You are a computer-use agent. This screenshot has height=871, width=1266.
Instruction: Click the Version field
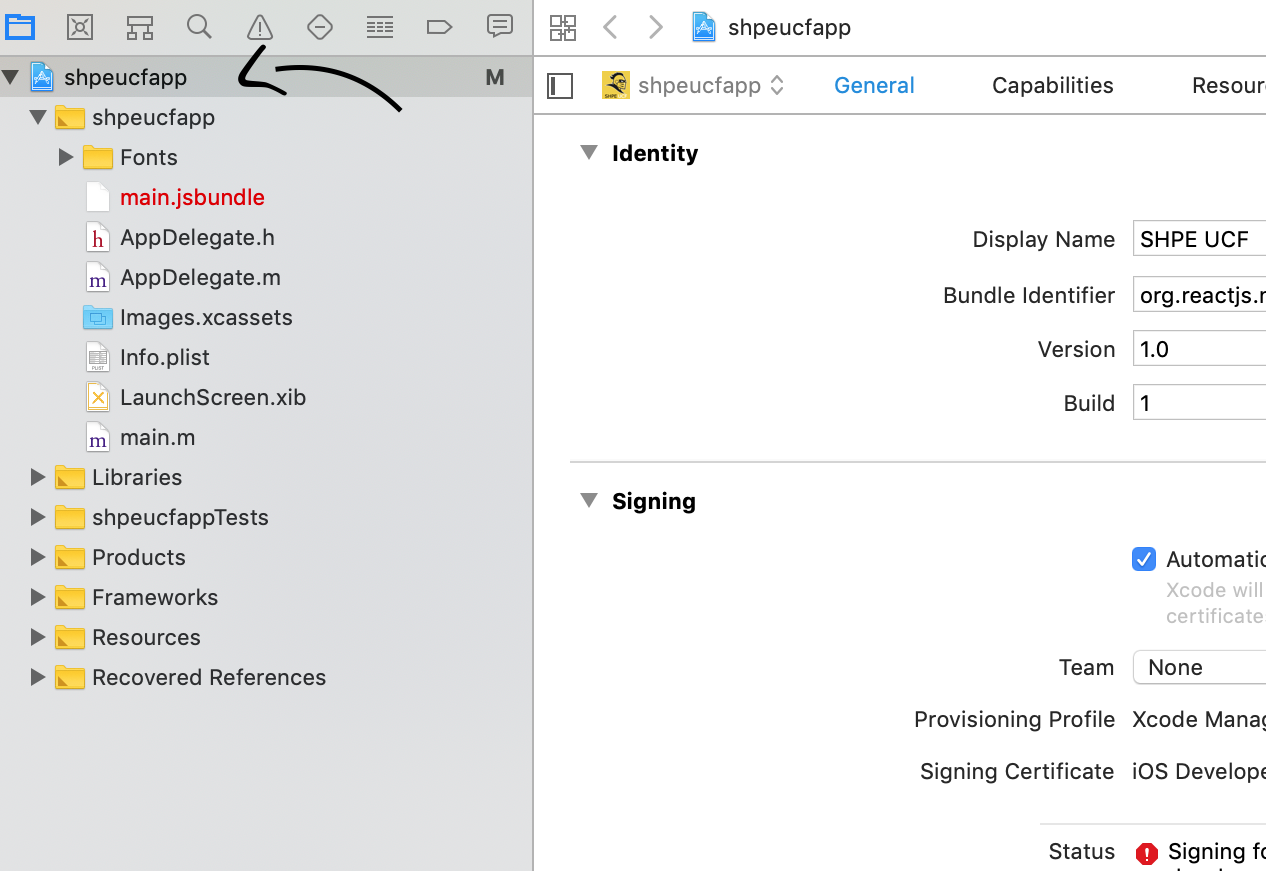point(1199,350)
